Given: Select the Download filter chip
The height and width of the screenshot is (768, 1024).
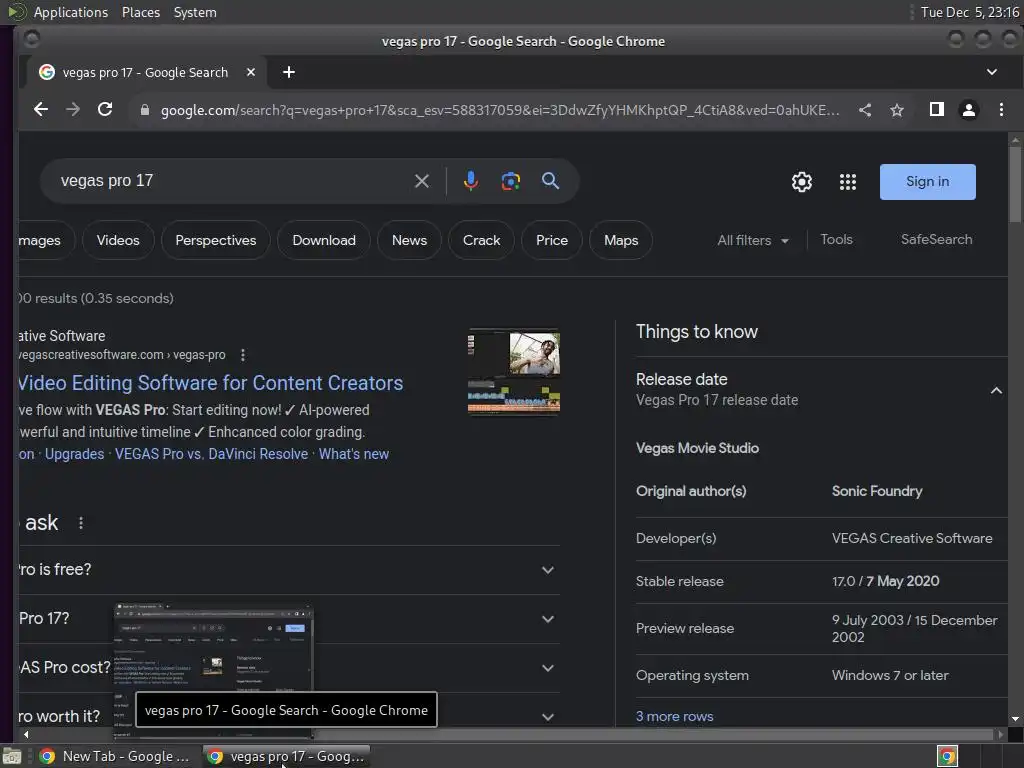Looking at the screenshot, I should pos(324,240).
